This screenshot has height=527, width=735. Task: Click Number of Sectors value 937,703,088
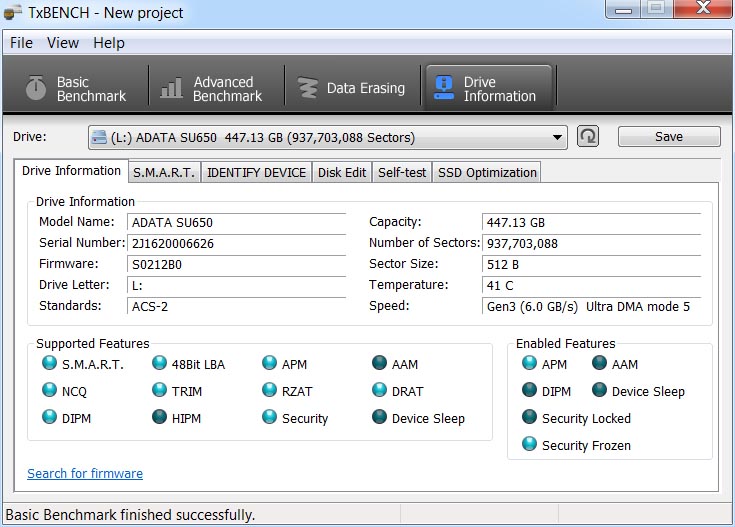[592, 243]
